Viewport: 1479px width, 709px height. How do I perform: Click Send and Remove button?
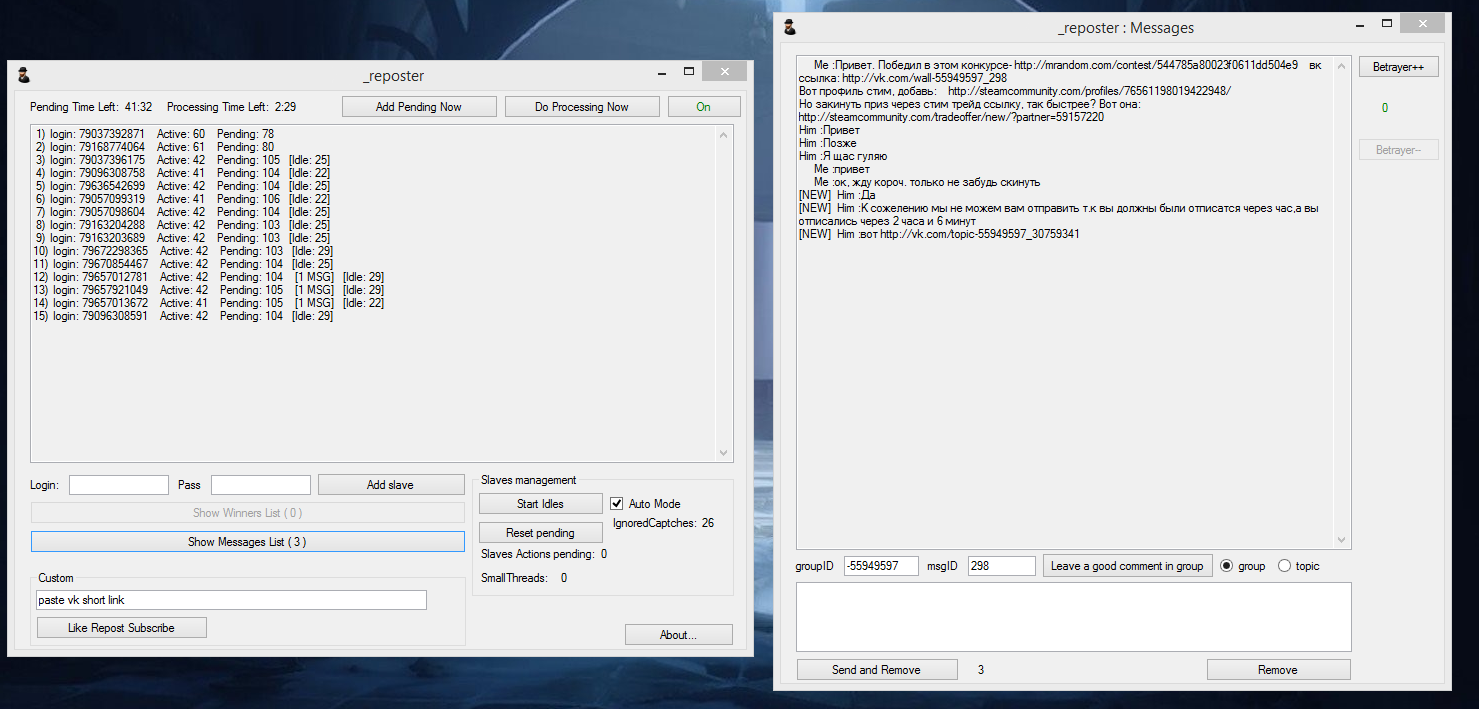point(876,670)
